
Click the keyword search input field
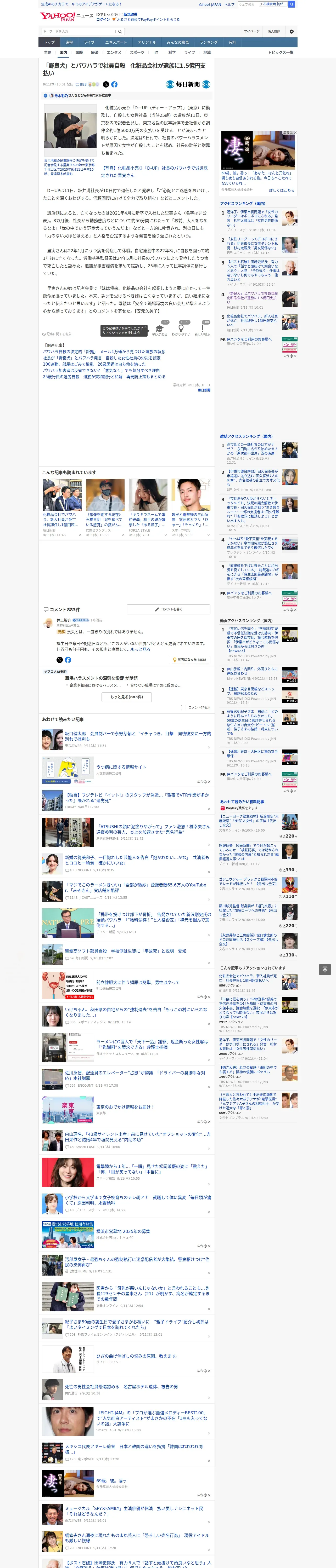tap(78, 31)
